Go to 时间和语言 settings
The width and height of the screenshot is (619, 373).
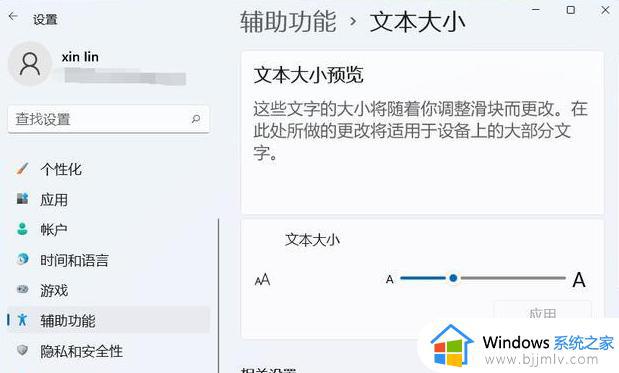click(108, 260)
